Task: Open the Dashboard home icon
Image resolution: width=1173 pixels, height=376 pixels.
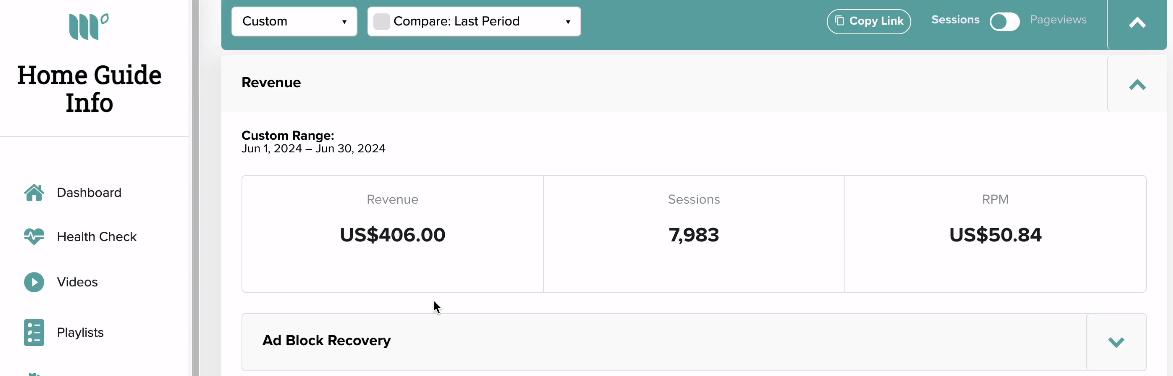Action: pyautogui.click(x=34, y=193)
